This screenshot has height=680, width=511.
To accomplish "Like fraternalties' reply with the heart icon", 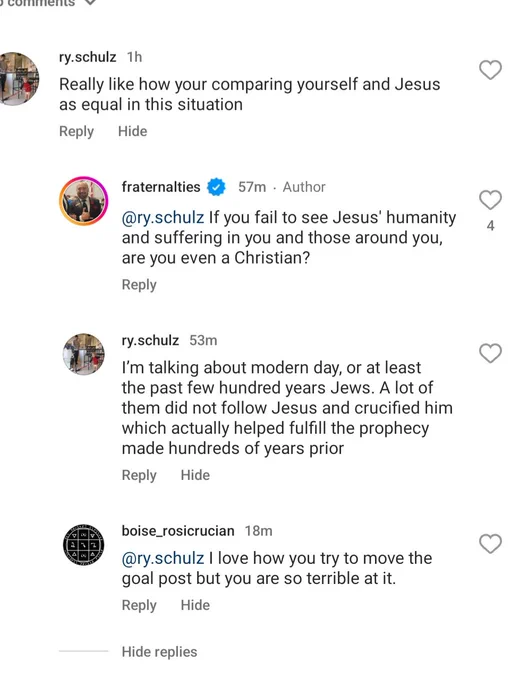I will tap(490, 199).
